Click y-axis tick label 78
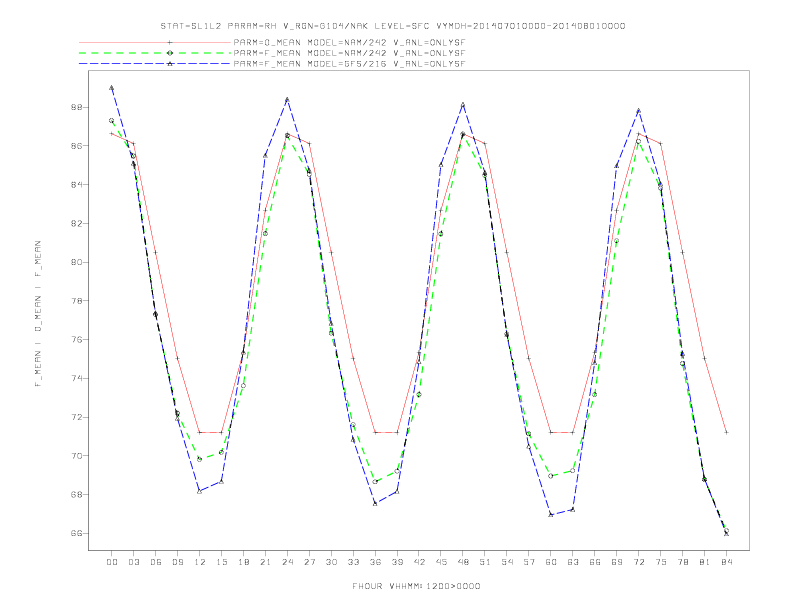This screenshot has width=792, height=612. click(77, 300)
